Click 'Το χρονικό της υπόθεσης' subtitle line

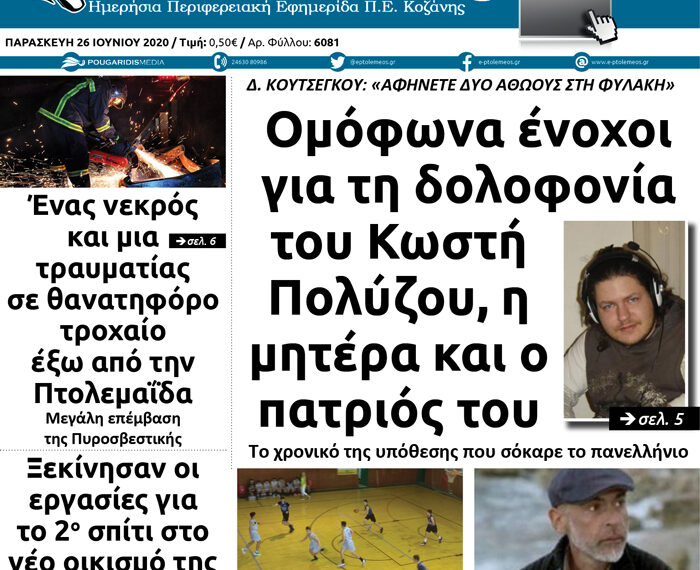click(x=468, y=452)
